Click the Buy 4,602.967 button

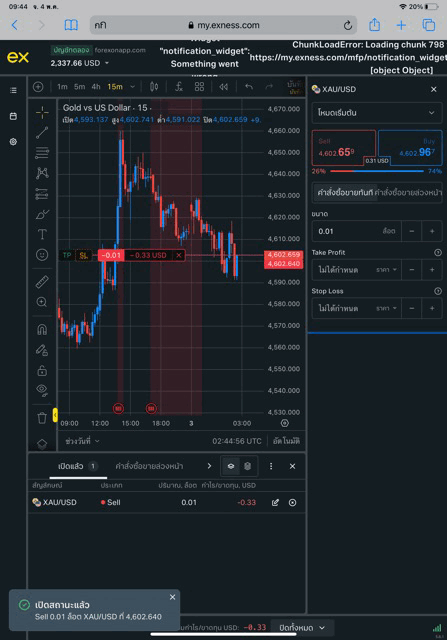coord(410,147)
